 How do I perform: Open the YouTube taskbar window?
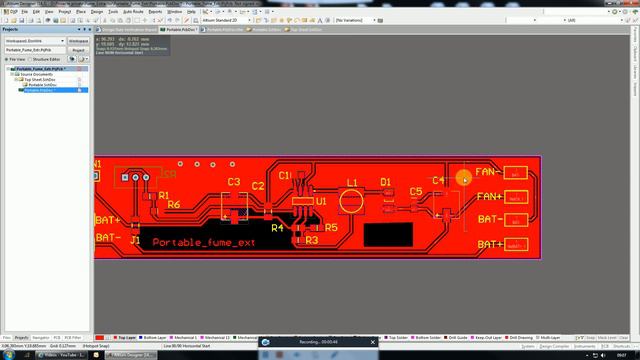[62, 355]
